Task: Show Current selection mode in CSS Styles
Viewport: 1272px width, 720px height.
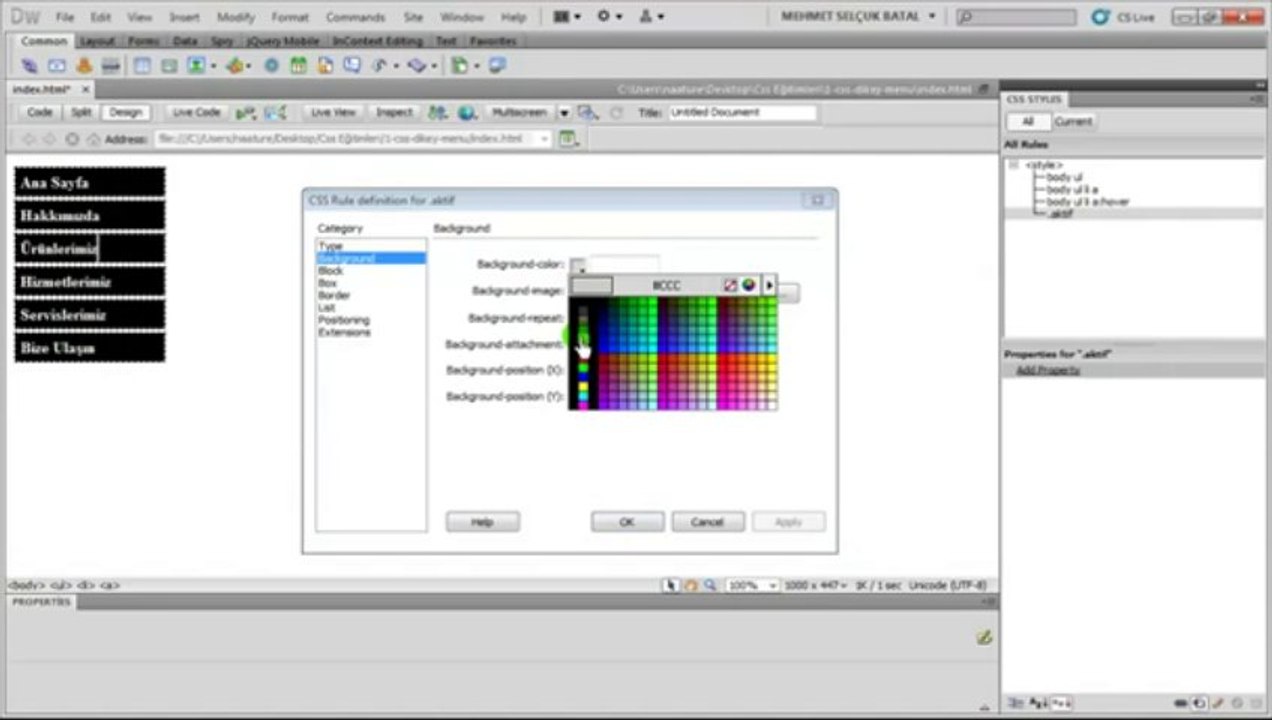Action: tap(1073, 121)
